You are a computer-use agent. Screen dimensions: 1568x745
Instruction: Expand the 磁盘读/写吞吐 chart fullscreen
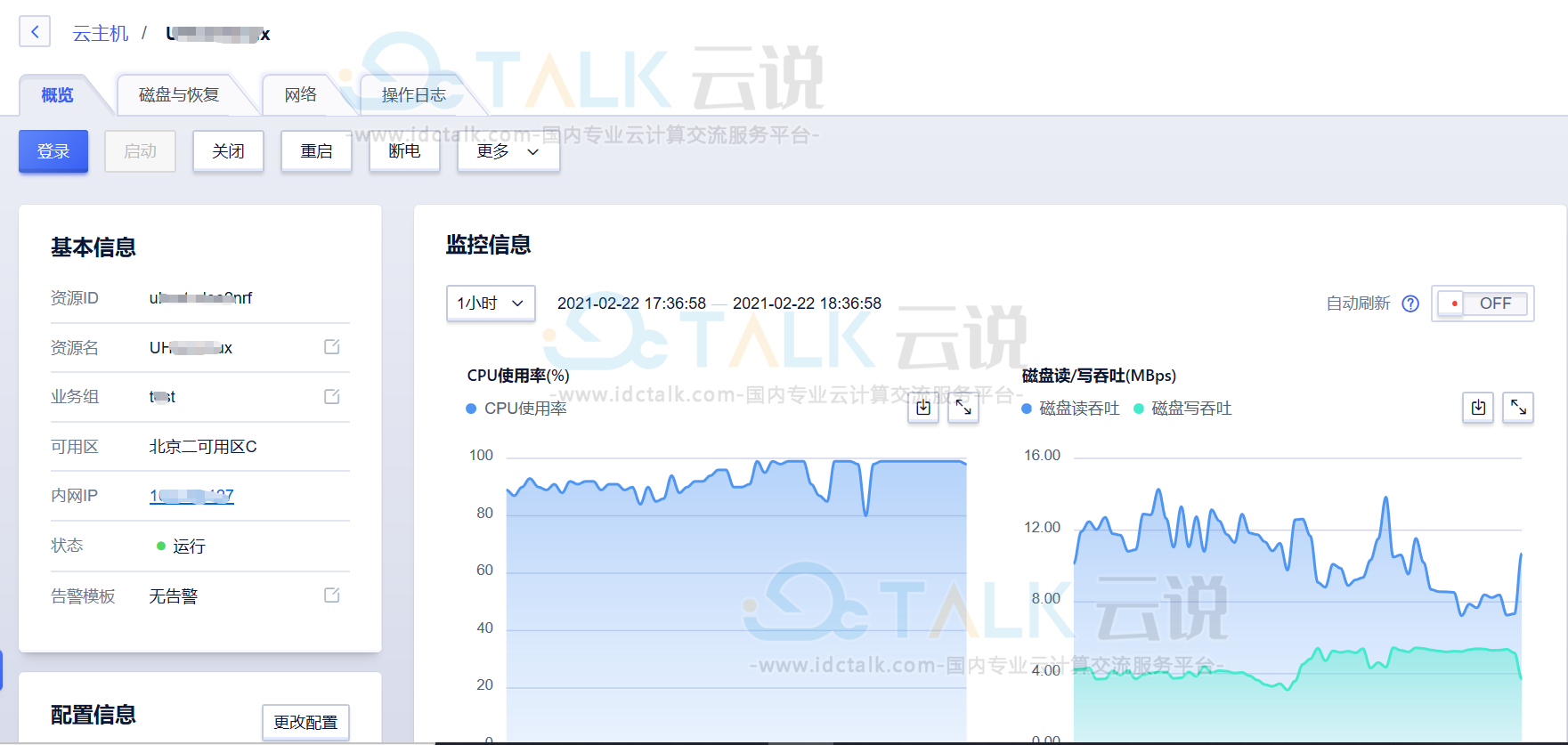click(1518, 408)
